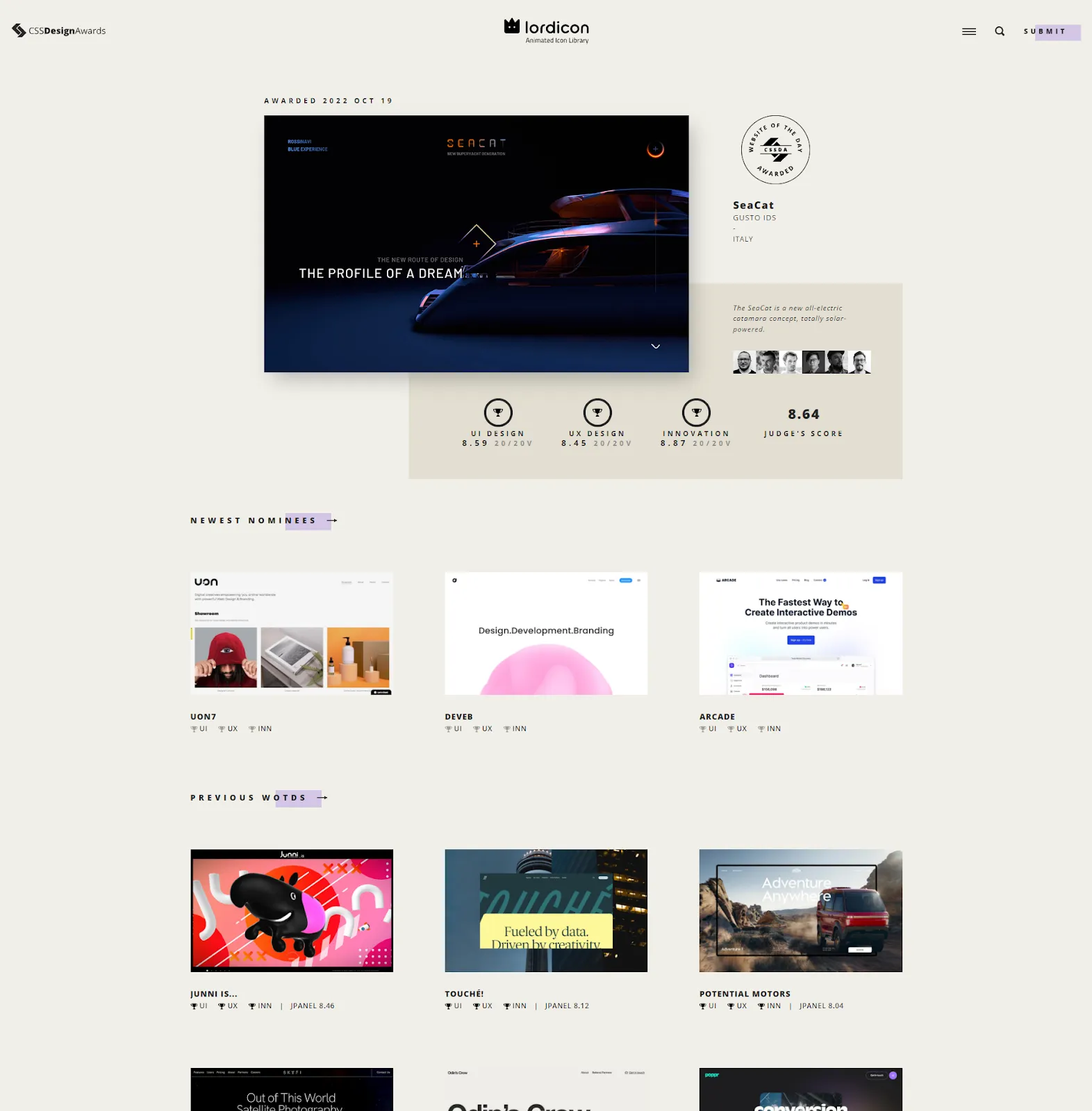Open the Odin's Crow thumbnail
This screenshot has height=1111, width=1092.
click(x=546, y=1089)
